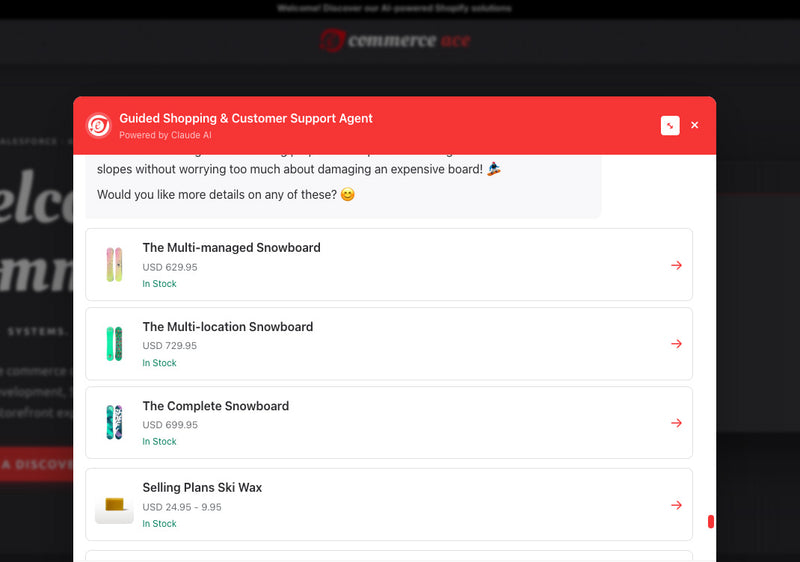This screenshot has height=562, width=800.
Task: Click the Guided Shopping & Customer Support Agent title
Action: (246, 118)
